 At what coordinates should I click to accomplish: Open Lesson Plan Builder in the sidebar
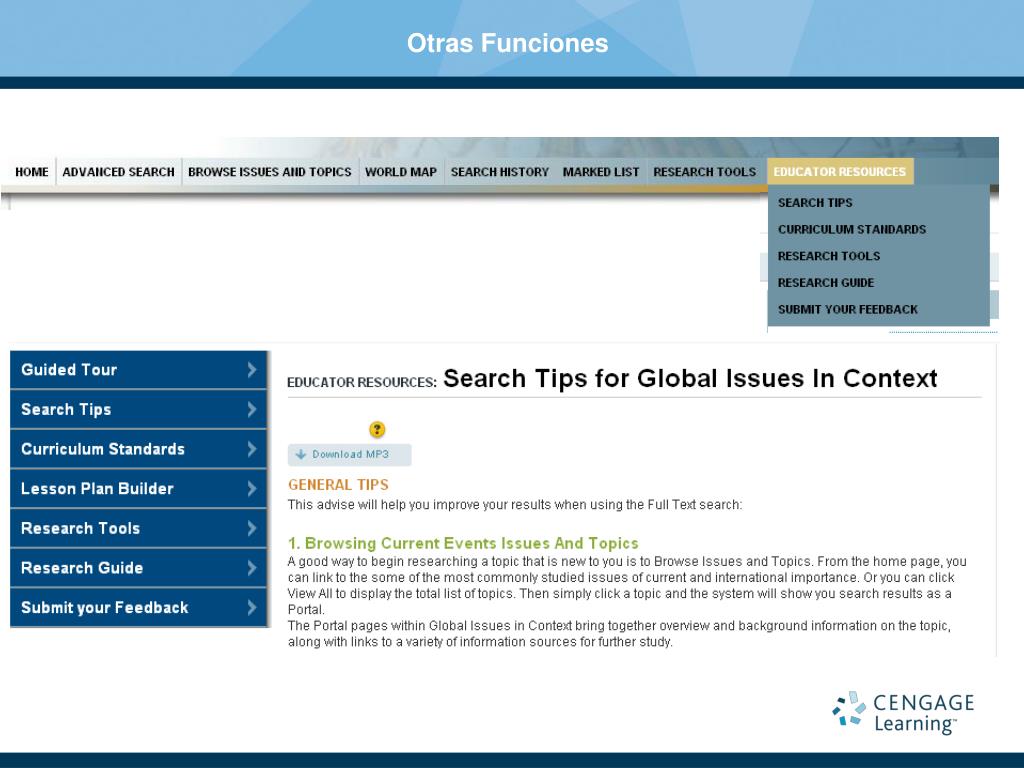138,488
